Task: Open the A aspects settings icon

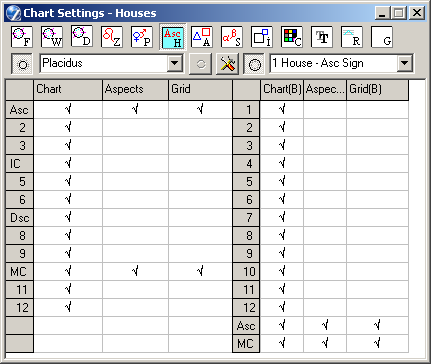Action: [x=202, y=37]
